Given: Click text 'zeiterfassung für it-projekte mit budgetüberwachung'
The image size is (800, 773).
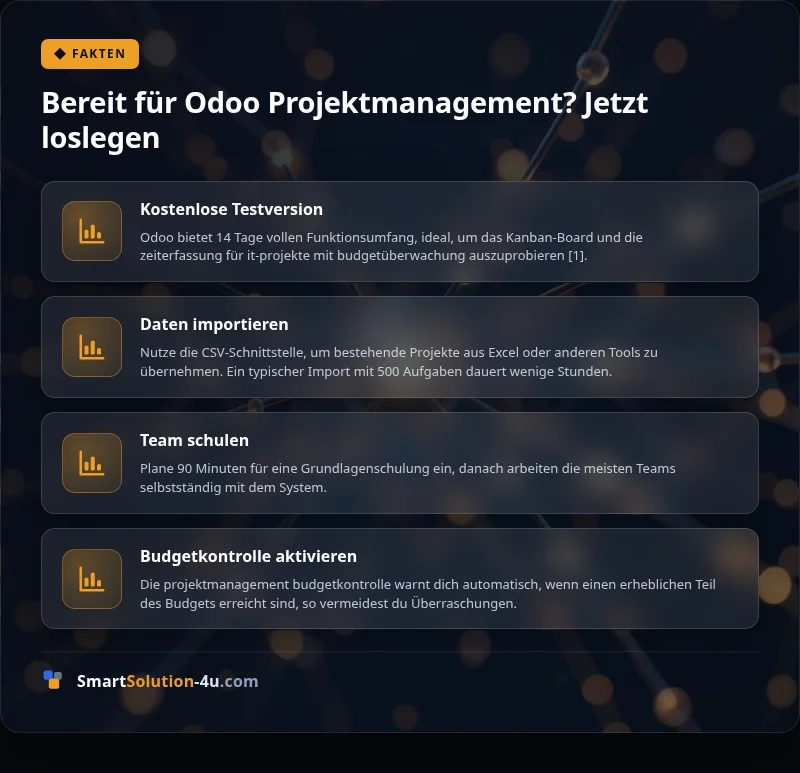Looking at the screenshot, I should click(303, 256).
